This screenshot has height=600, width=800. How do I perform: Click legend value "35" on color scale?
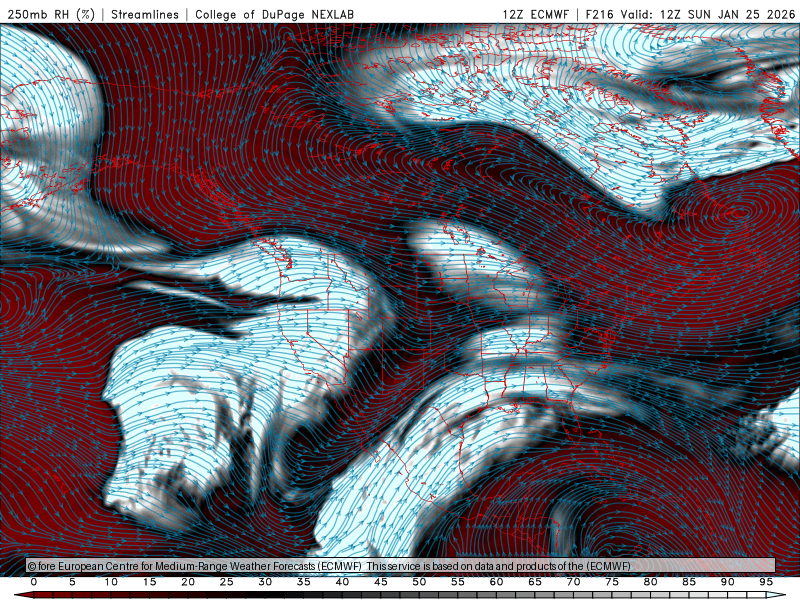tap(304, 582)
